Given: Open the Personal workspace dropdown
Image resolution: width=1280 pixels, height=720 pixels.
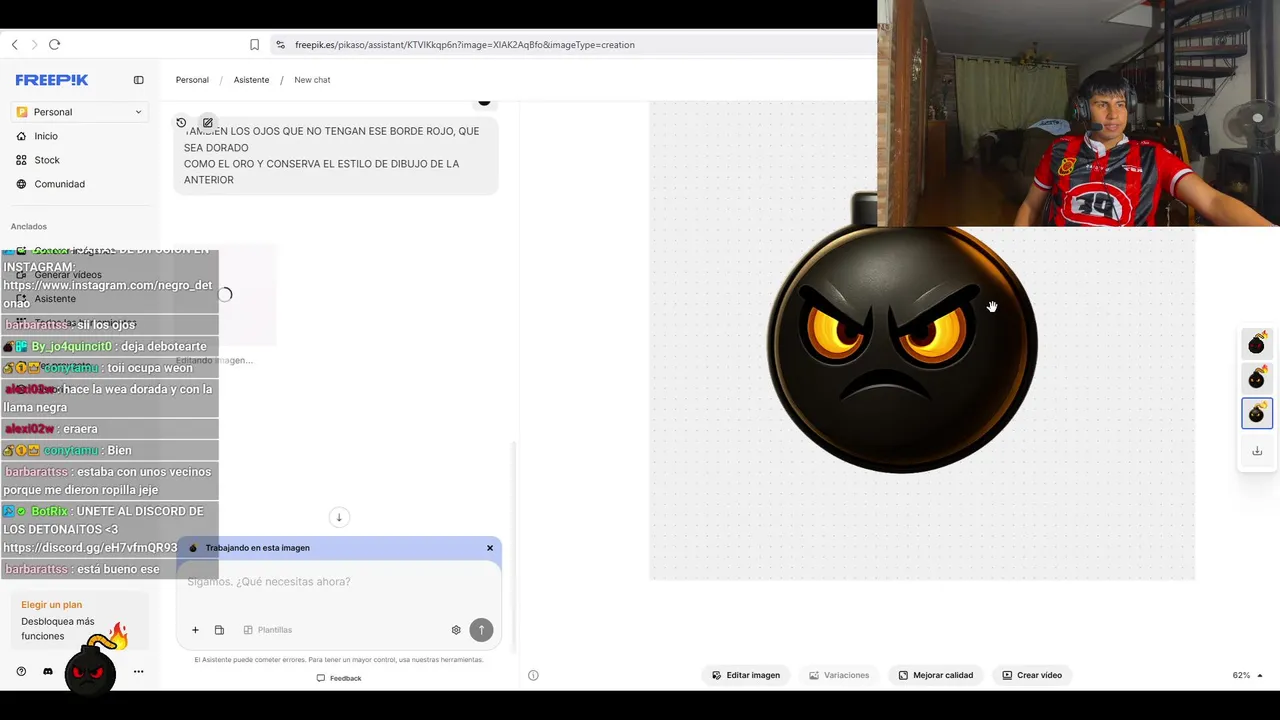Looking at the screenshot, I should click(80, 112).
